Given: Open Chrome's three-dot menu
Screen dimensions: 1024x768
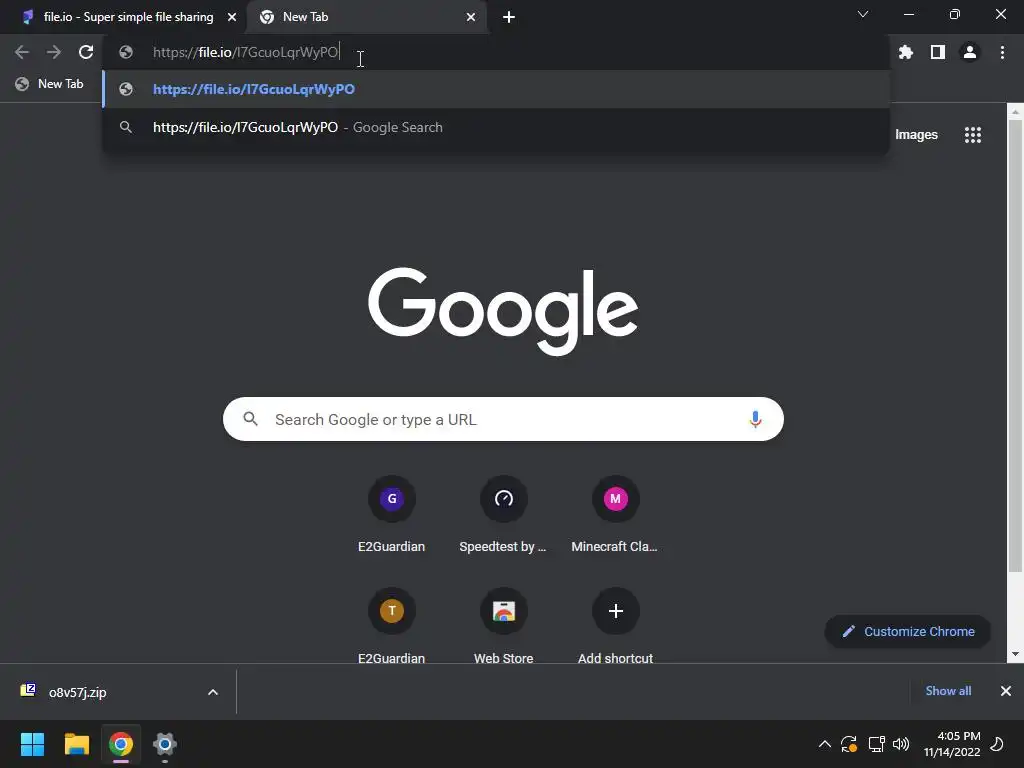Looking at the screenshot, I should [1002, 52].
